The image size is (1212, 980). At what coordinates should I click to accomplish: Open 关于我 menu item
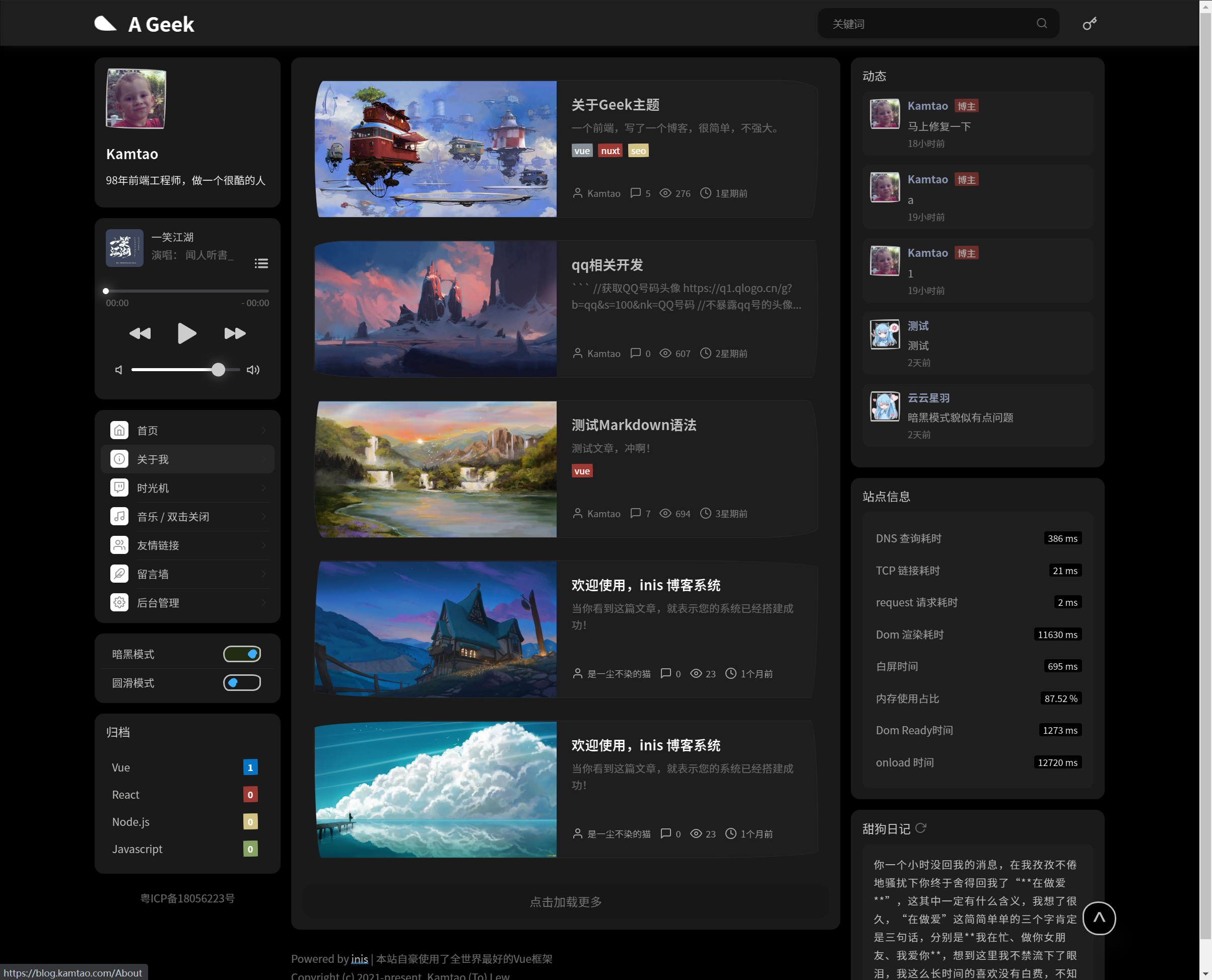point(187,459)
